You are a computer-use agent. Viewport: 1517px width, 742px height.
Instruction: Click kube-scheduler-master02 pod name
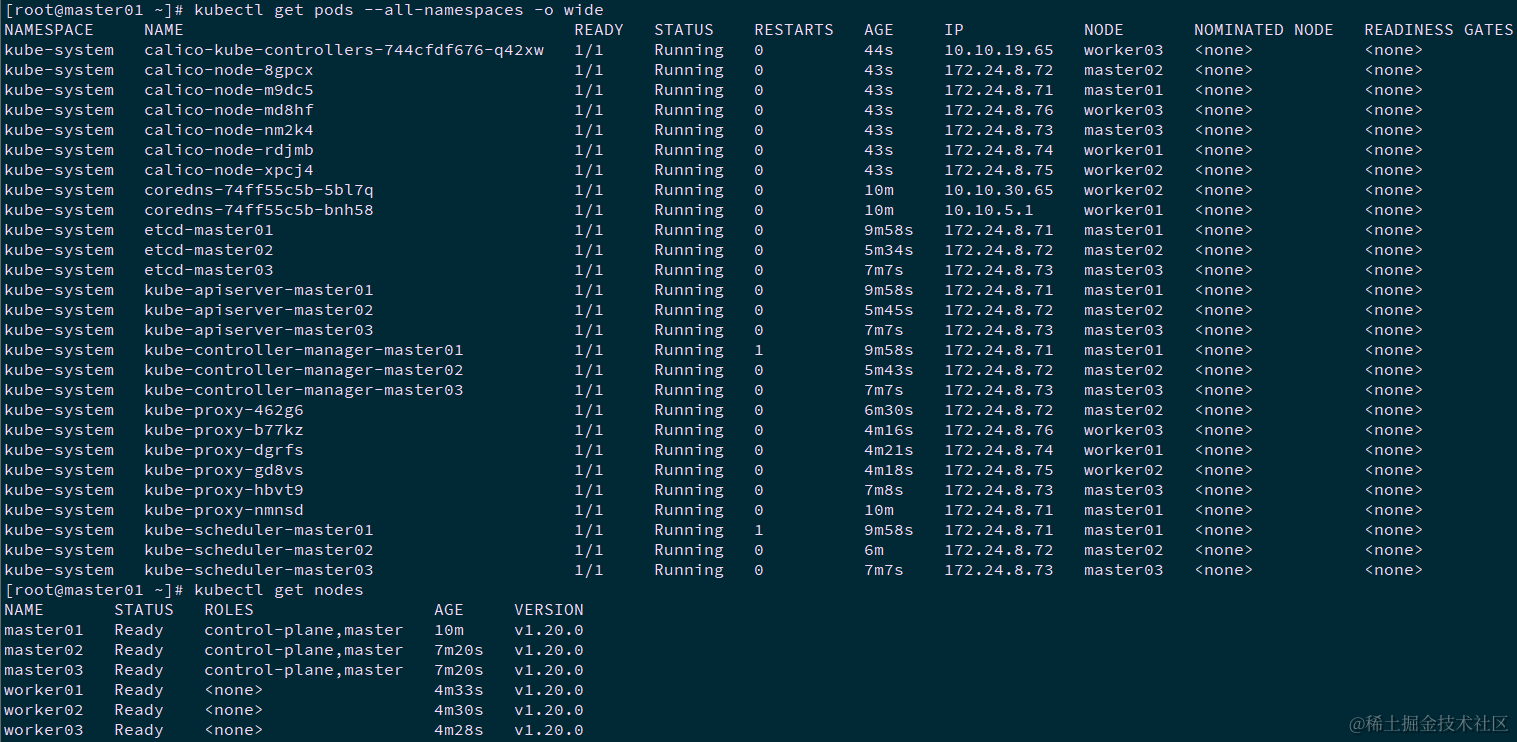pyautogui.click(x=259, y=550)
